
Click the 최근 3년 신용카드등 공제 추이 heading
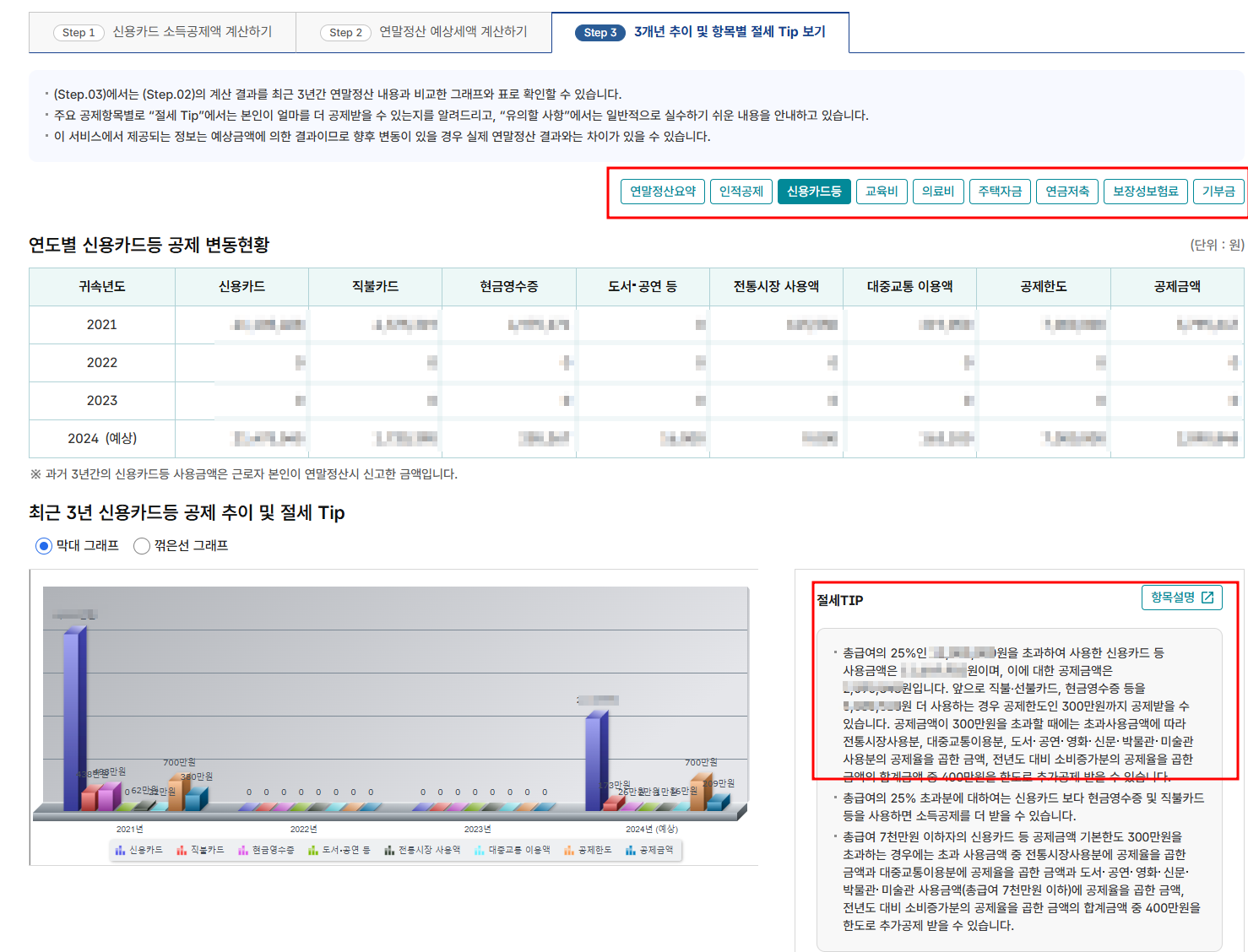(x=187, y=513)
